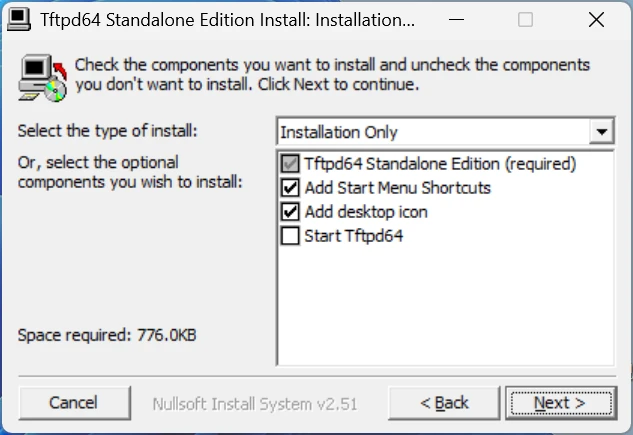Open the install type dropdown arrow
The width and height of the screenshot is (633, 435).
click(602, 131)
